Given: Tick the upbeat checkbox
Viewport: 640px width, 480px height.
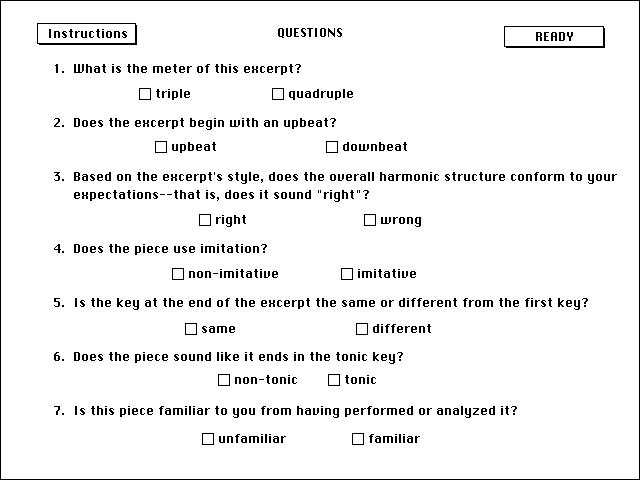Looking at the screenshot, I should coord(161,147).
